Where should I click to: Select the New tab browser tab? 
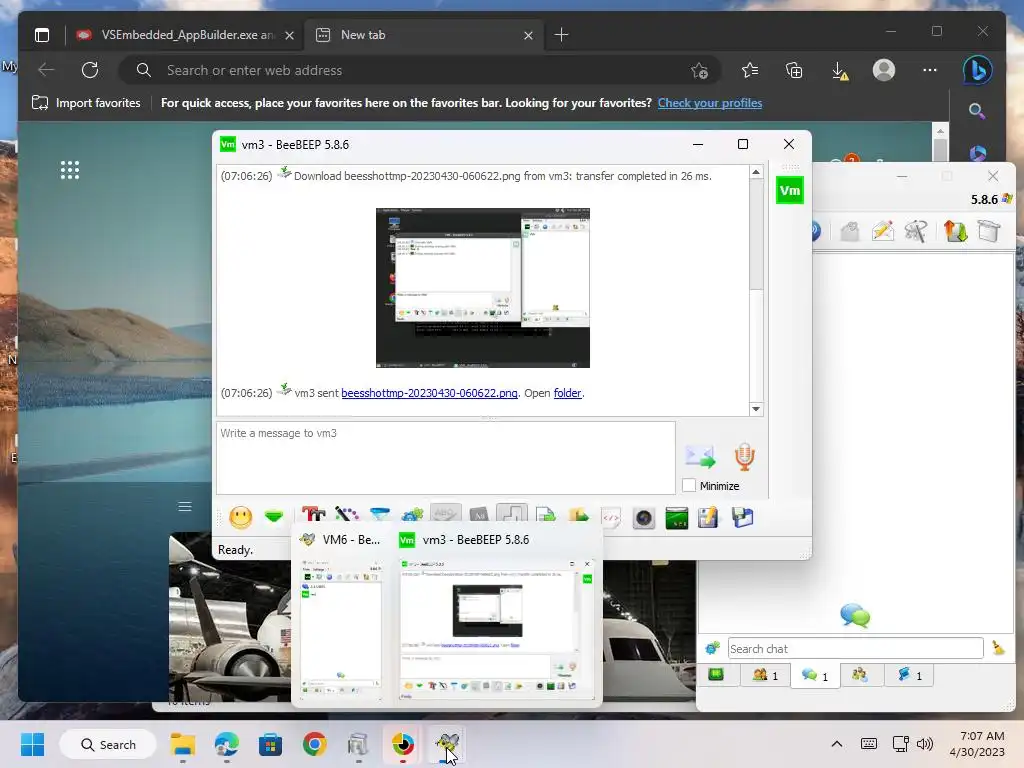[424, 35]
